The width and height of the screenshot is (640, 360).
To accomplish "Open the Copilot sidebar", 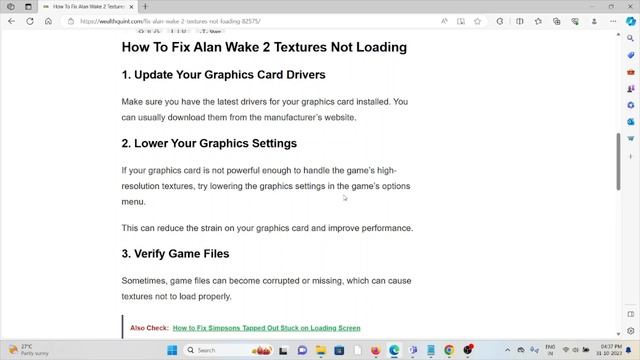I will [631, 21].
